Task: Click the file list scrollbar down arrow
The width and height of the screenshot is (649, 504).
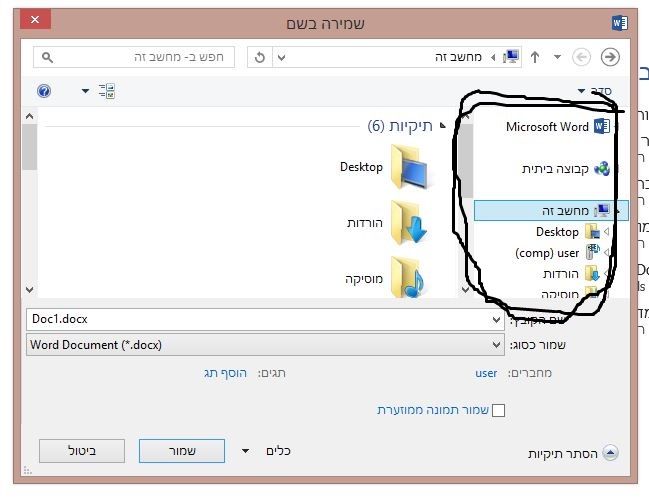Action: (29, 289)
